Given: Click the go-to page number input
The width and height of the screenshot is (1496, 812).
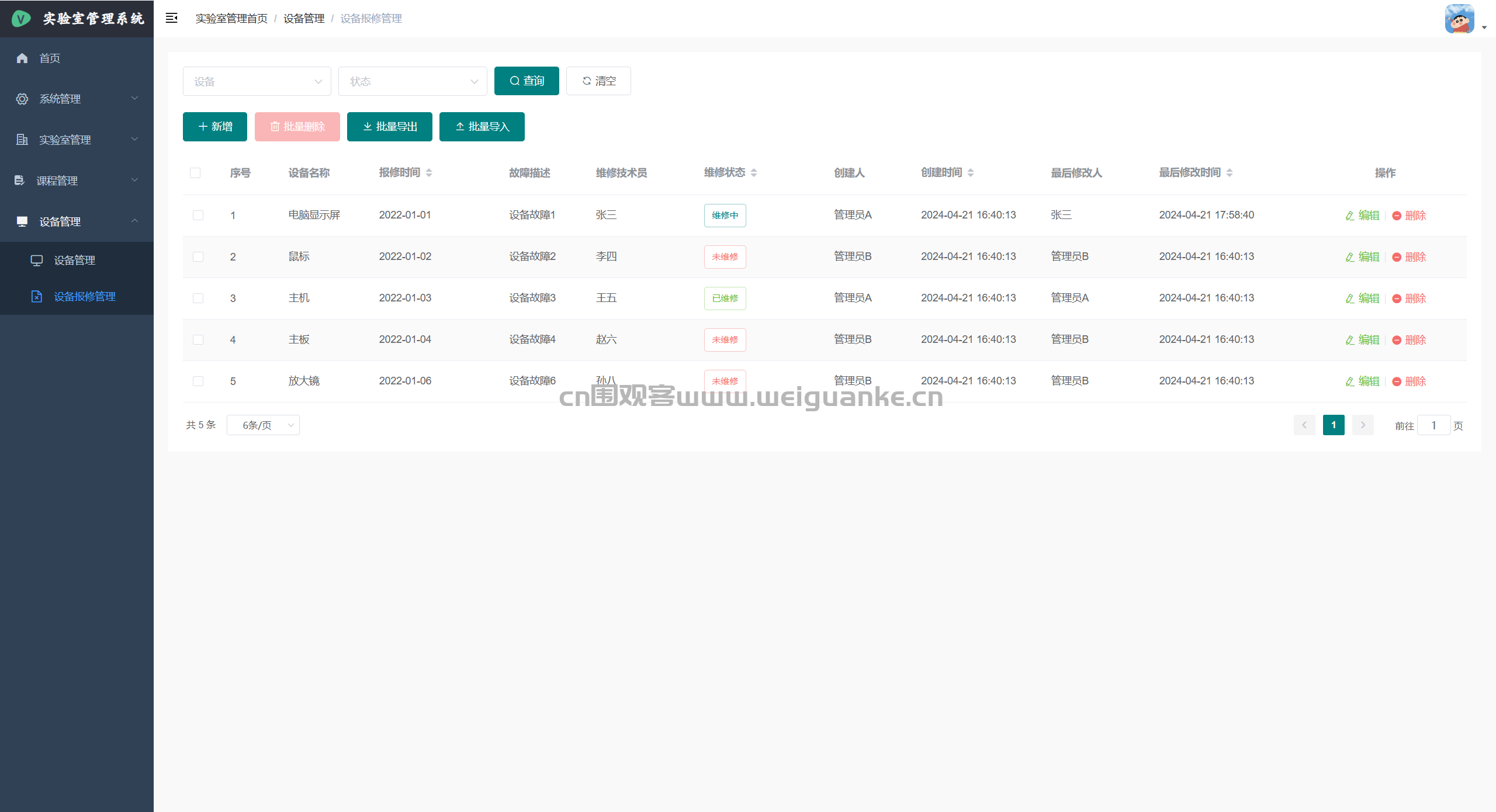Looking at the screenshot, I should point(1433,425).
